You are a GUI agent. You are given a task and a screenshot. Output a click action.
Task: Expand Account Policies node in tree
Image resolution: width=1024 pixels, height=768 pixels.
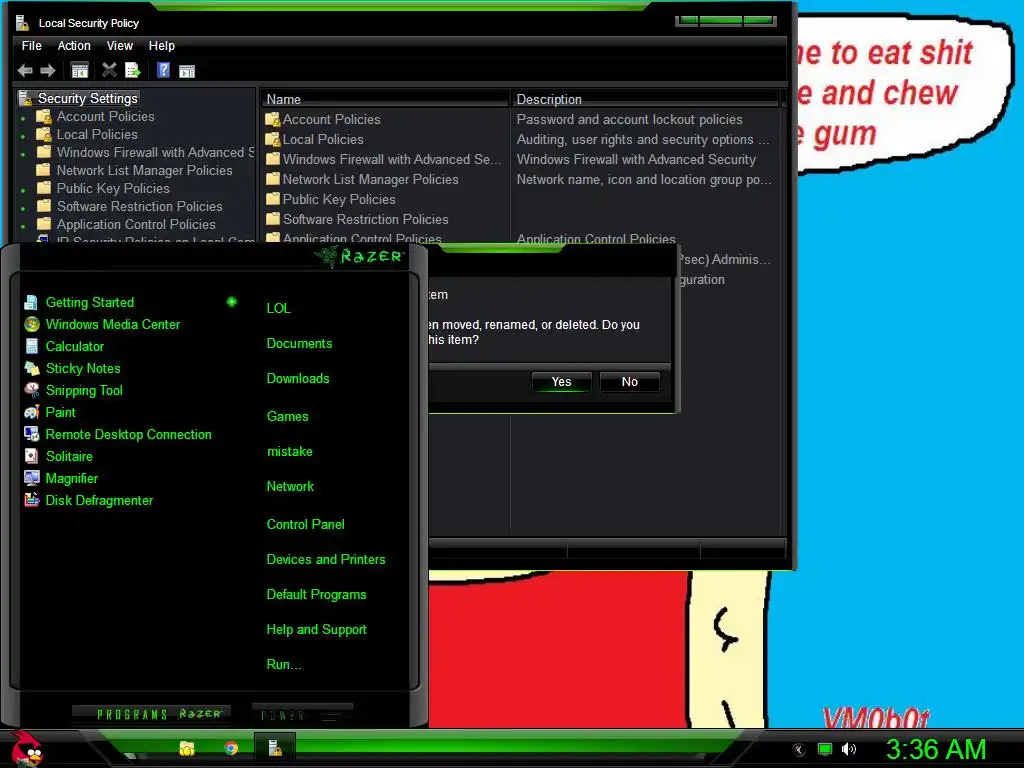[24, 119]
